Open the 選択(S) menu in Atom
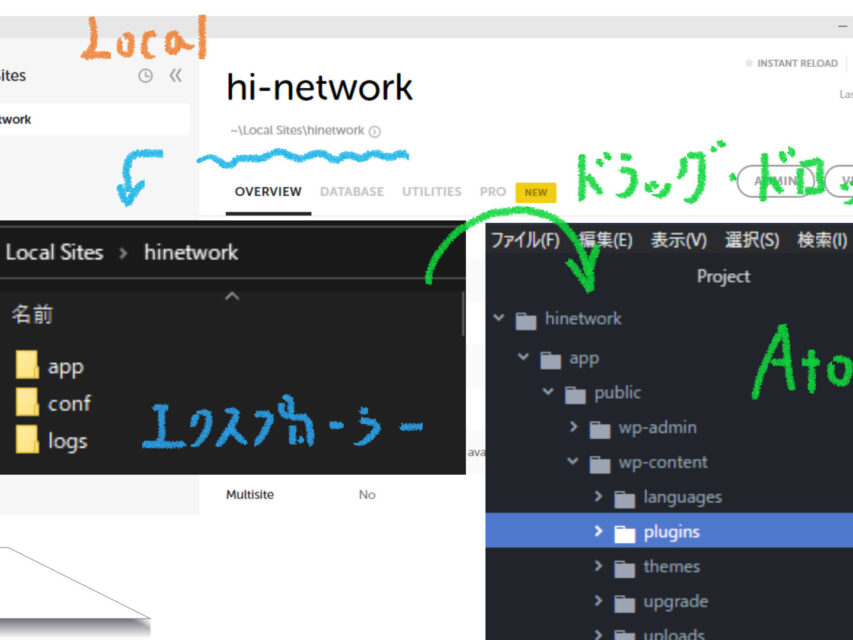Viewport: 853px width, 640px height. 752,240
